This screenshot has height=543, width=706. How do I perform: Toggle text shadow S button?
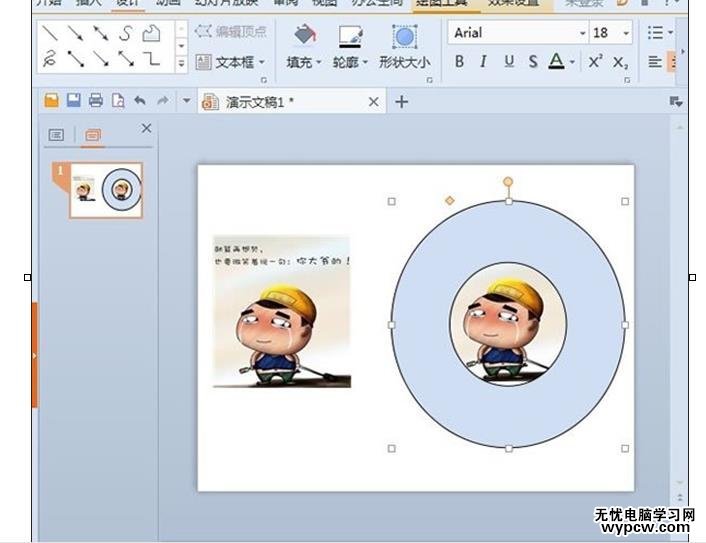[533, 61]
